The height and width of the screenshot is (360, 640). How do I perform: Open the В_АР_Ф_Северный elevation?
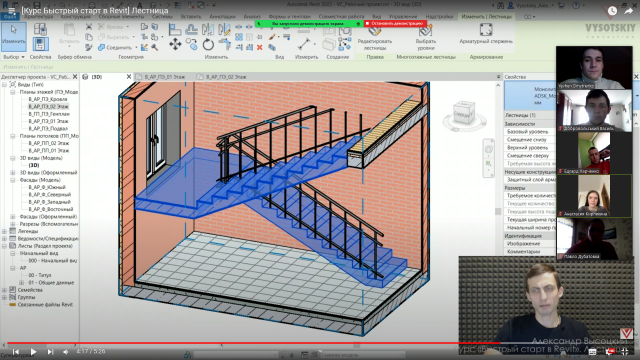pos(49,195)
